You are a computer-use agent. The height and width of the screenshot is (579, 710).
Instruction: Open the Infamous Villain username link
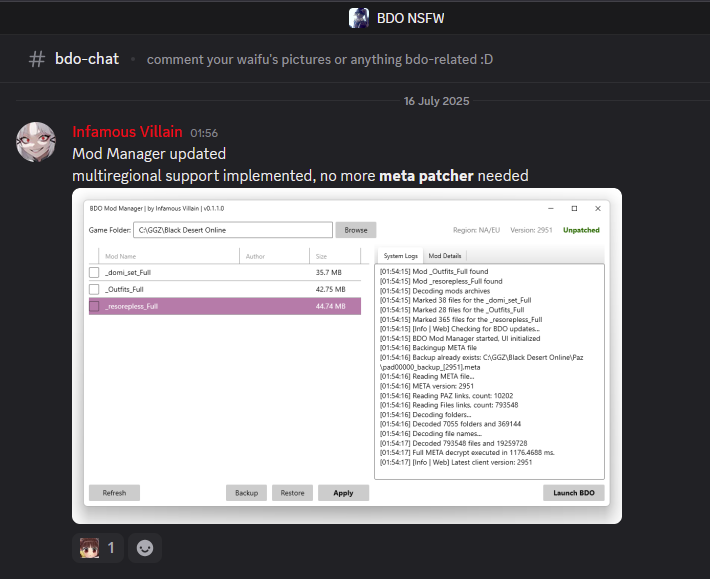click(127, 132)
